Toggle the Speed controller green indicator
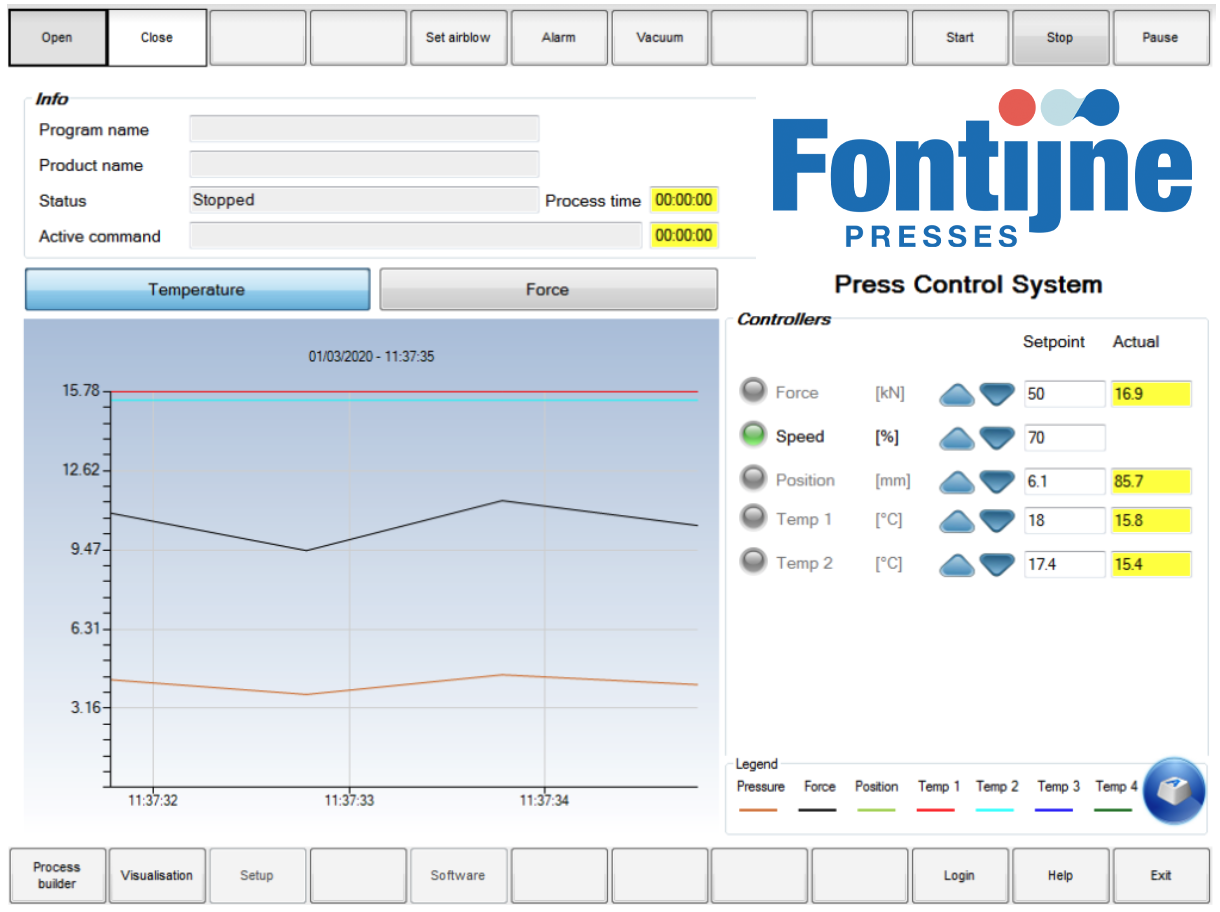The image size is (1220, 912). [x=753, y=434]
